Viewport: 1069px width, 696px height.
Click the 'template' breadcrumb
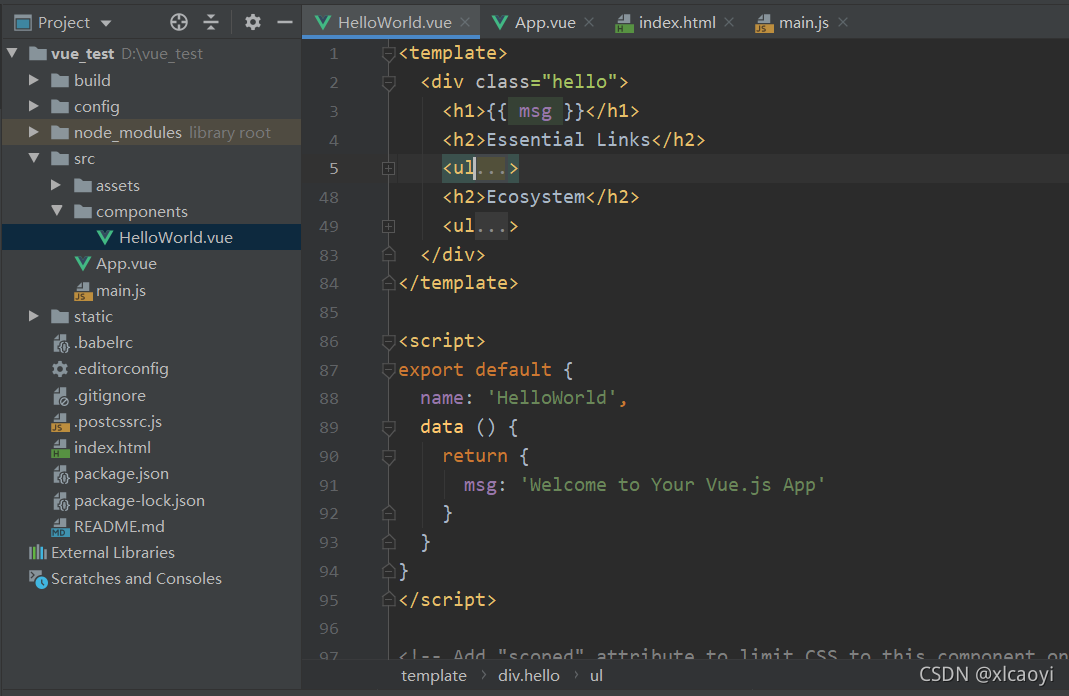(434, 676)
